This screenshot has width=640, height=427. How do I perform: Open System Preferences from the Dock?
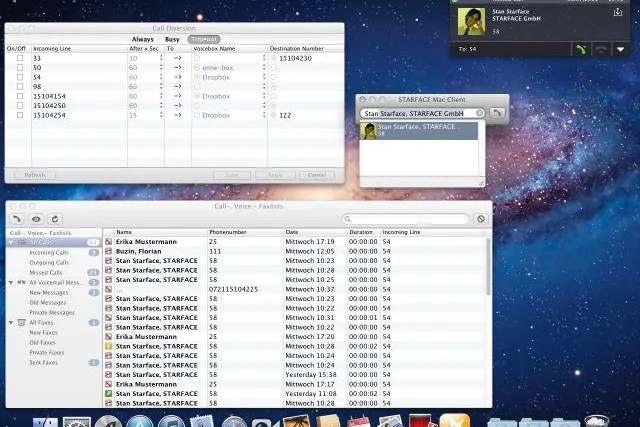(76, 421)
